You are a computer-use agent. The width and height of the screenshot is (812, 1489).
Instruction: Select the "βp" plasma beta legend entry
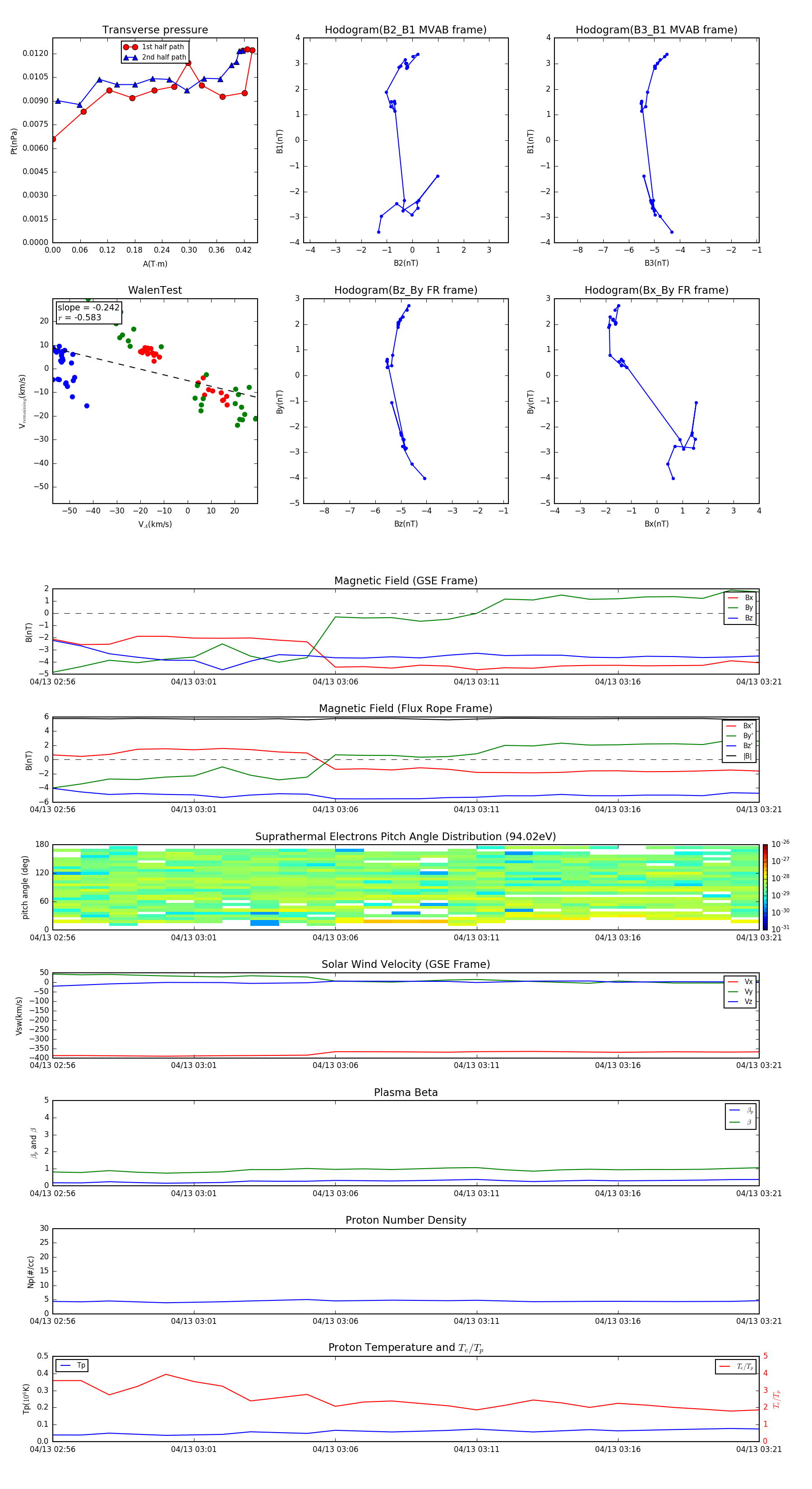click(x=741, y=1110)
